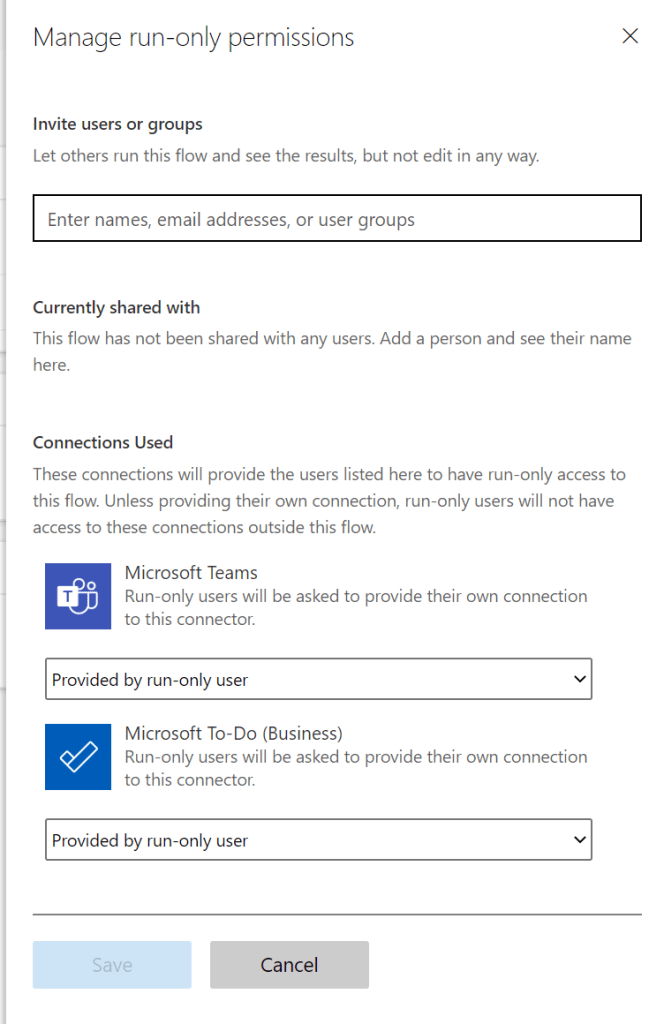Click the Microsoft Teams connector icon

click(x=78, y=596)
